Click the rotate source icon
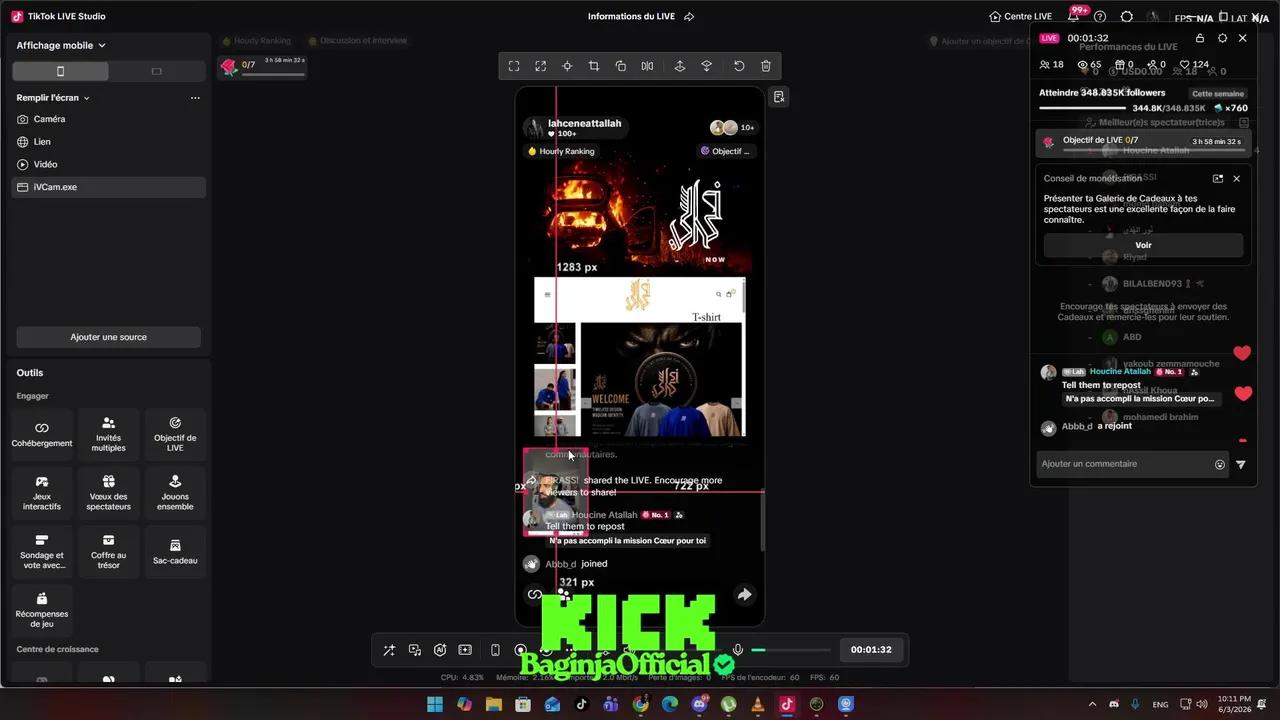The image size is (1280, 720). click(620, 66)
